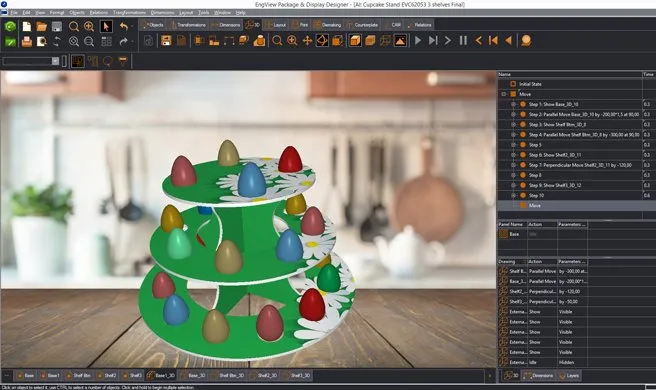Image resolution: width=656 pixels, height=390 pixels.
Task: Open the Shelf3_3D drawing tab at bottom
Action: [x=297, y=375]
